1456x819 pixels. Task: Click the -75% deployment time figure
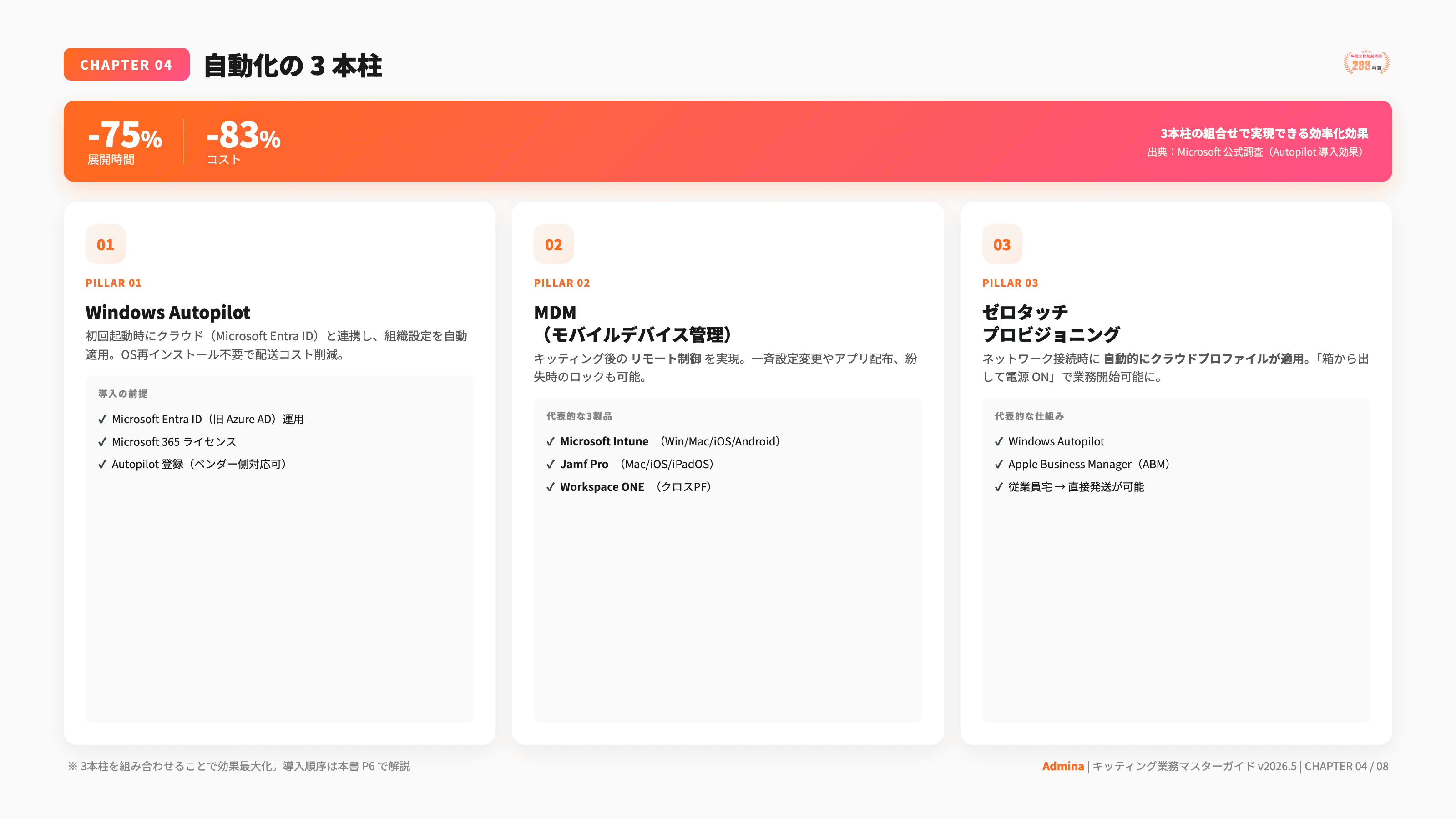click(125, 135)
